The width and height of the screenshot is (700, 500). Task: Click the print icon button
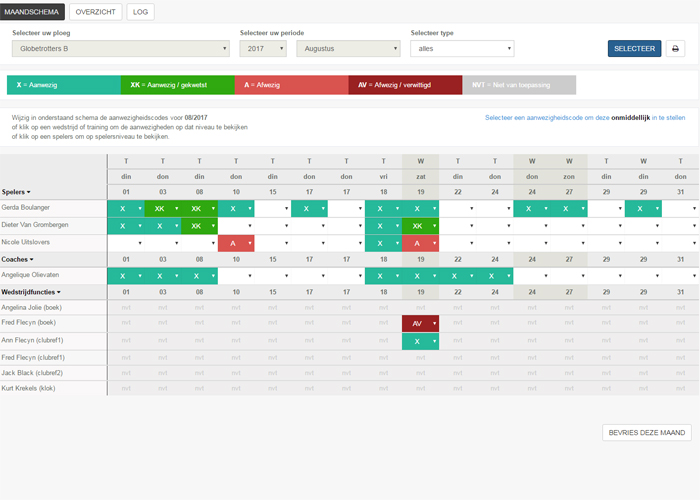pyautogui.click(x=675, y=49)
